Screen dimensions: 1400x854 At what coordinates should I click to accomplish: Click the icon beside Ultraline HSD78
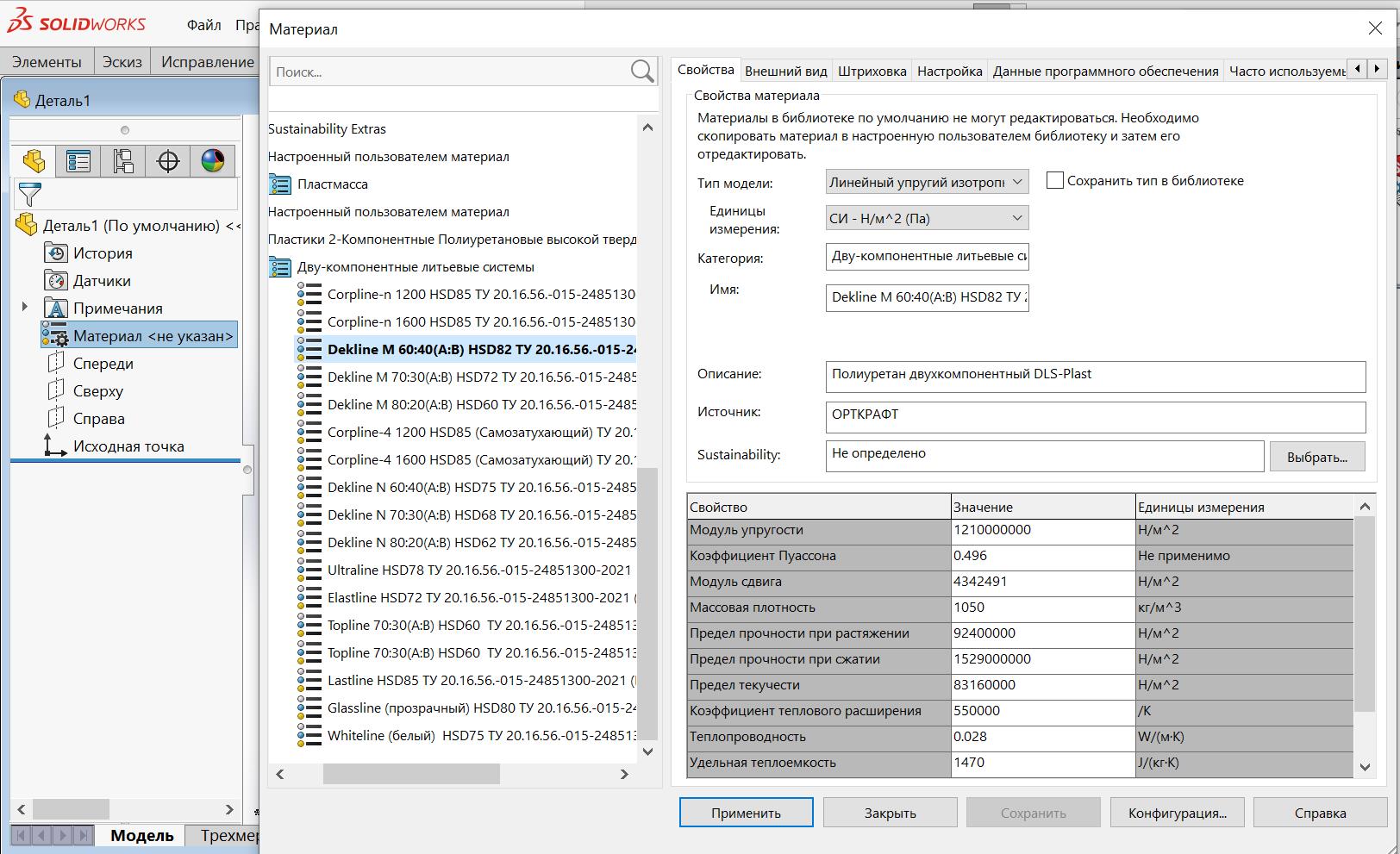[x=309, y=570]
